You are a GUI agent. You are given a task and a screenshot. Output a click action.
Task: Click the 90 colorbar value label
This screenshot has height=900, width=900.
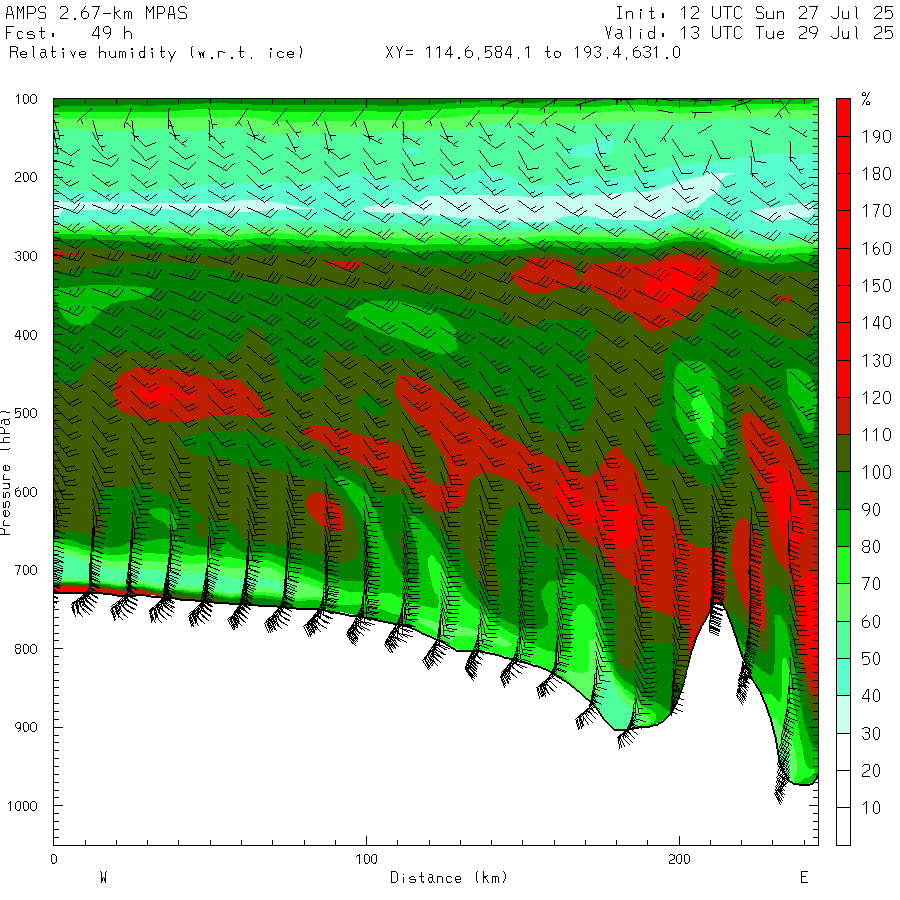pos(871,510)
